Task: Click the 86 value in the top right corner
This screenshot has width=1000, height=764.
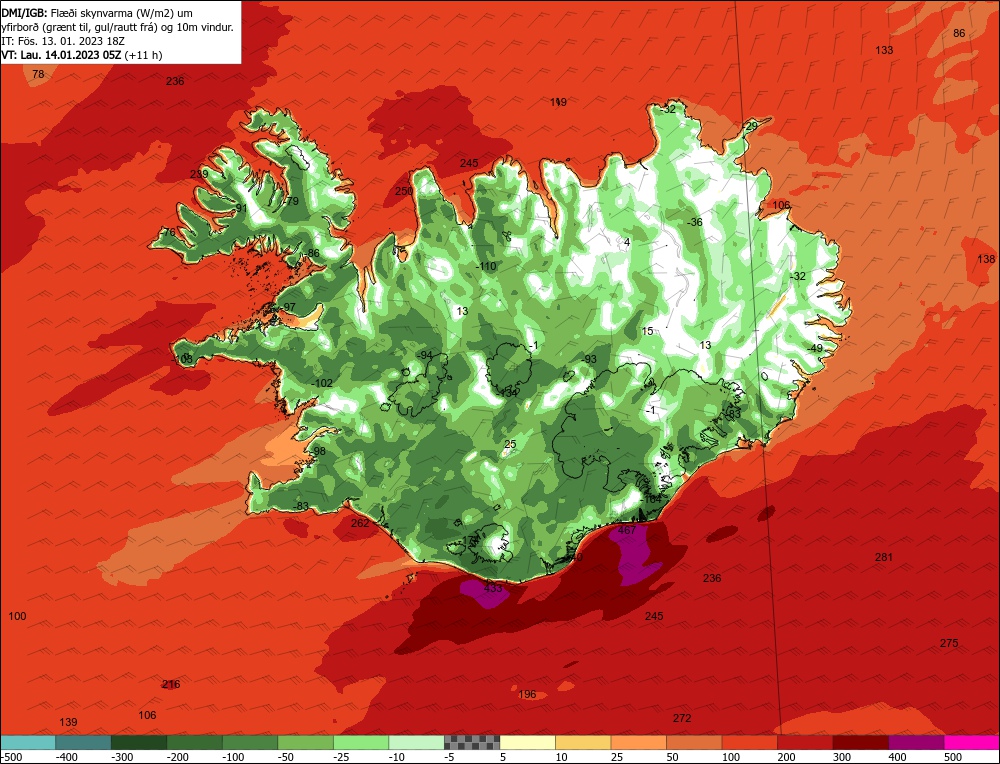Action: coord(959,33)
